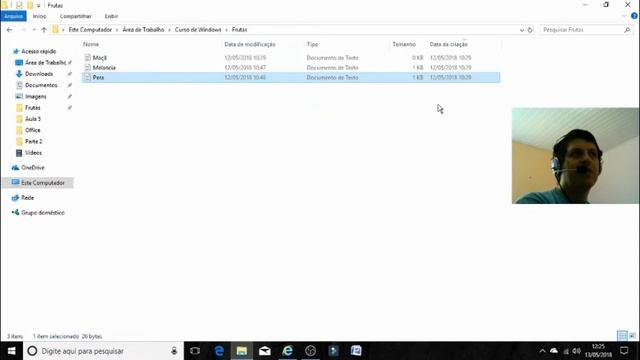Open Parte 2 folder in sidebar
The height and width of the screenshot is (360, 640).
pyautogui.click(x=33, y=142)
